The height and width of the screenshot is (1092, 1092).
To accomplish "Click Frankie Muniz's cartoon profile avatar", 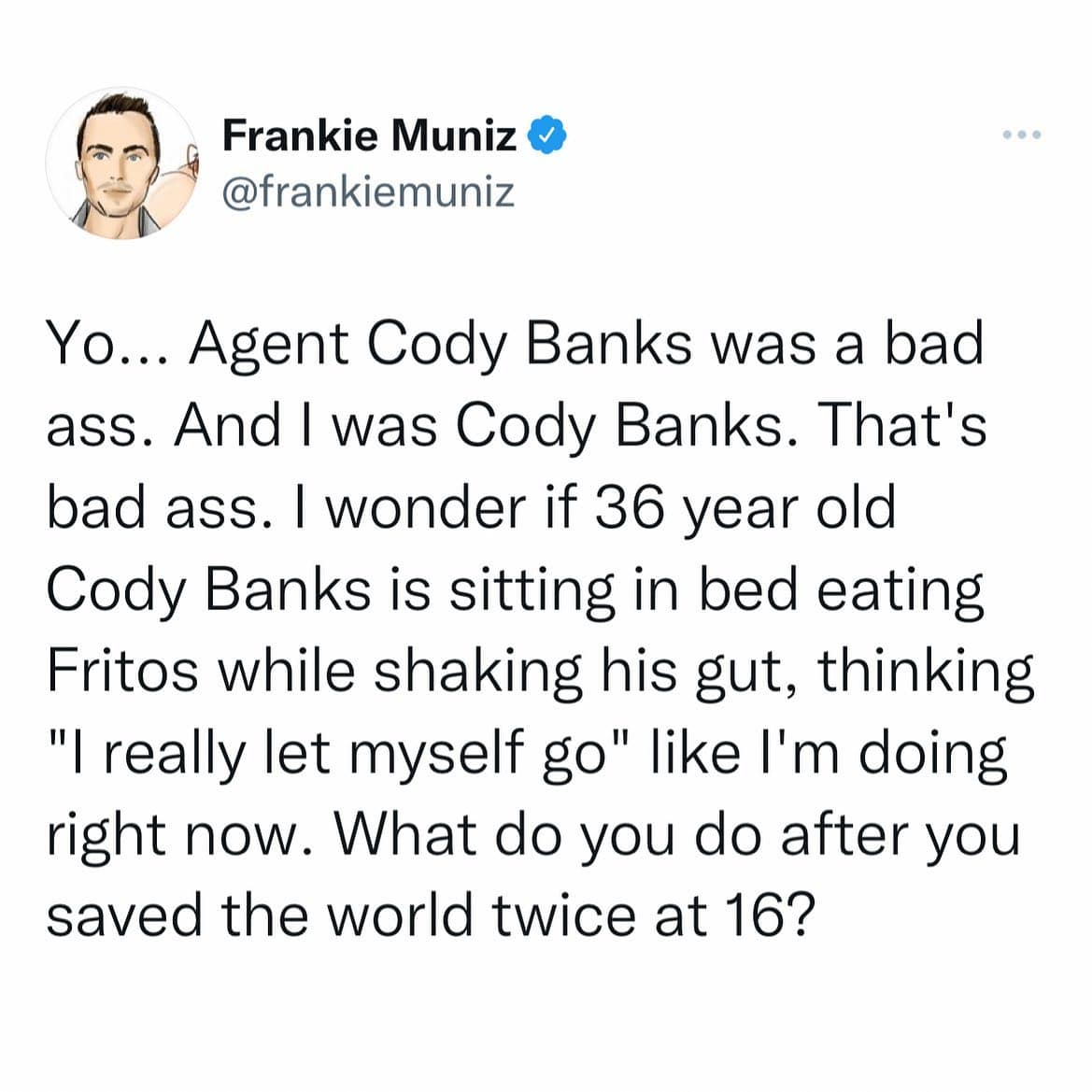I will point(123,165).
